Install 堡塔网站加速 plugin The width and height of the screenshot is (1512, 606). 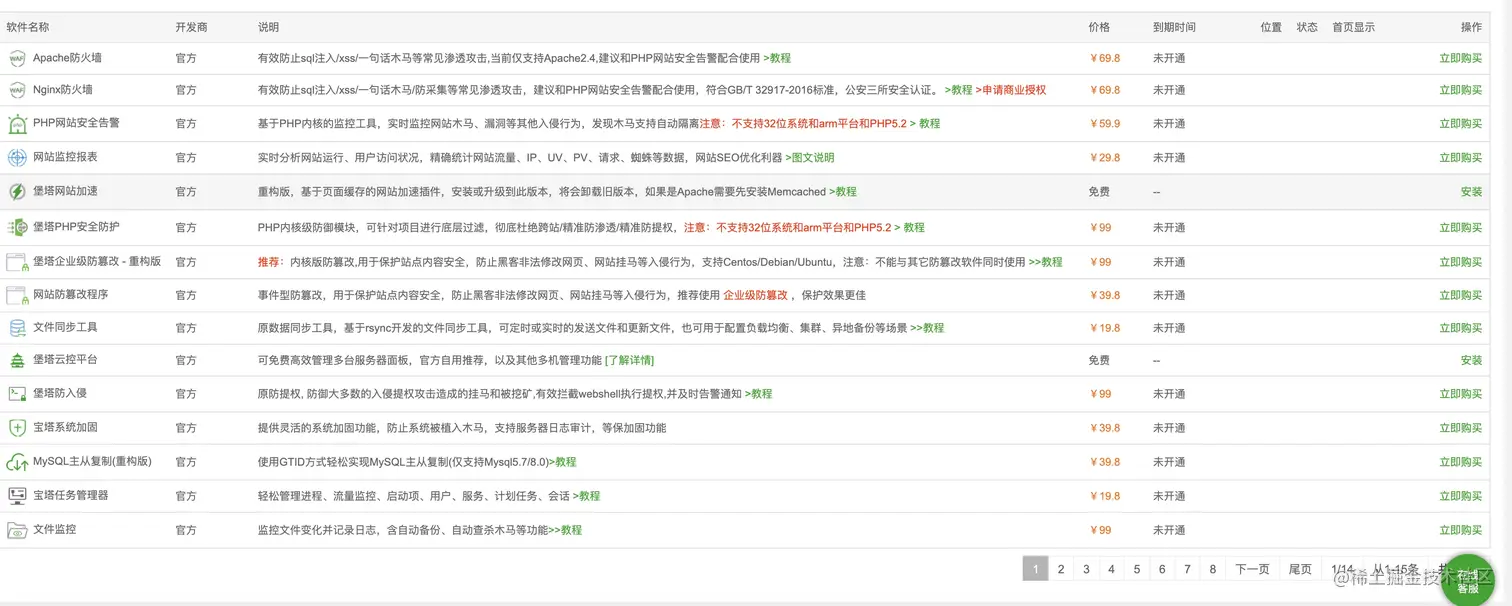coord(1471,192)
